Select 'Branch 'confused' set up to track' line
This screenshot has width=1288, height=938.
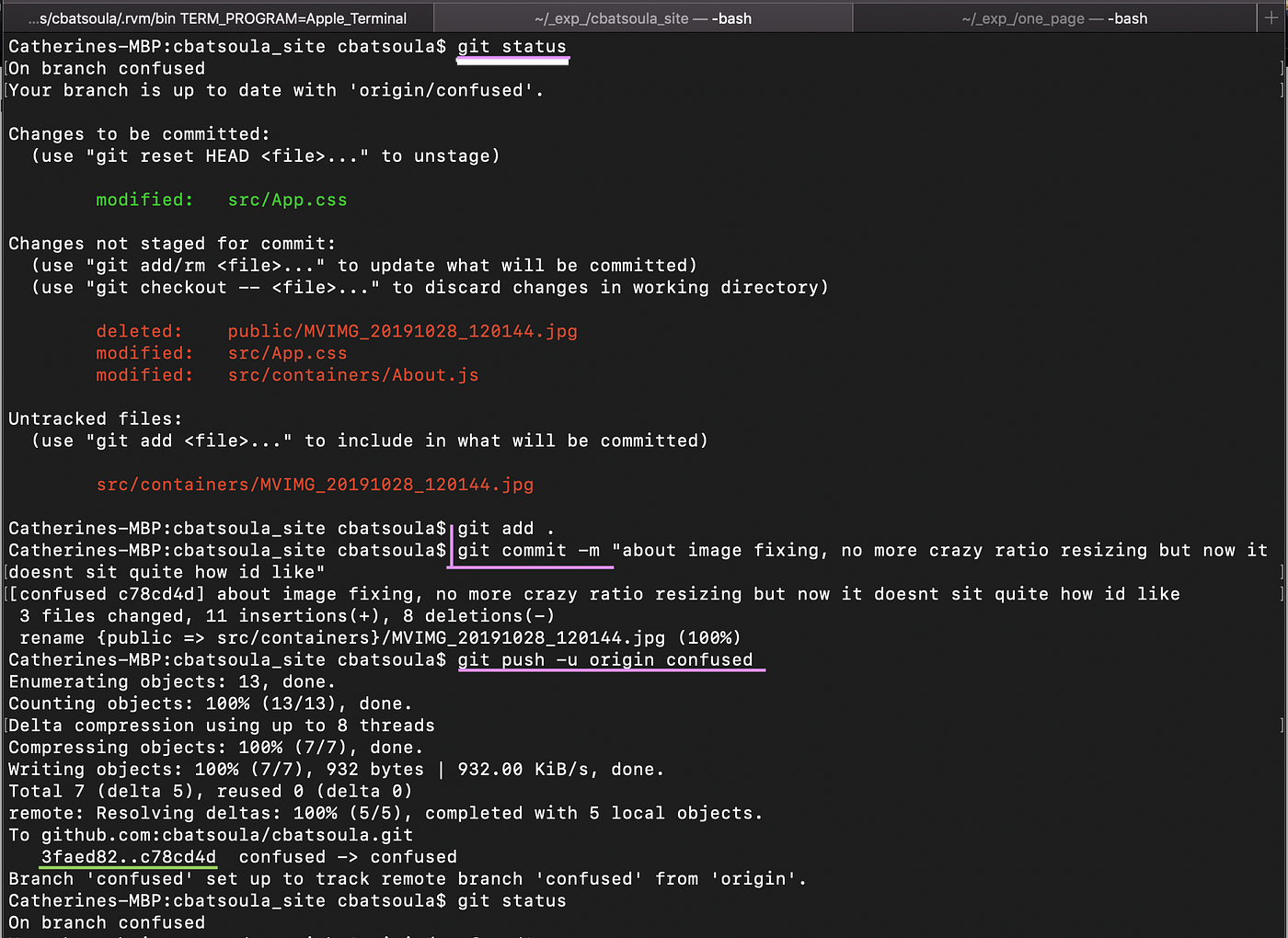click(408, 879)
